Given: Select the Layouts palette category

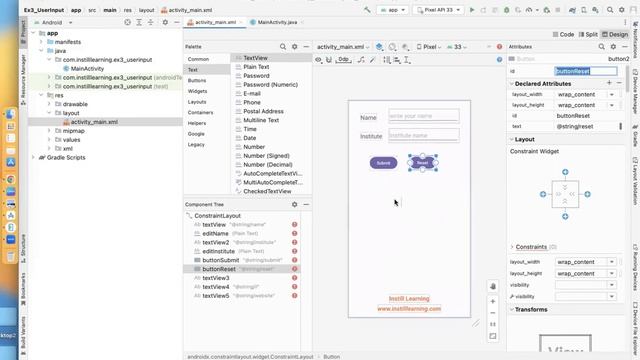Looking at the screenshot, I should click(x=197, y=102).
